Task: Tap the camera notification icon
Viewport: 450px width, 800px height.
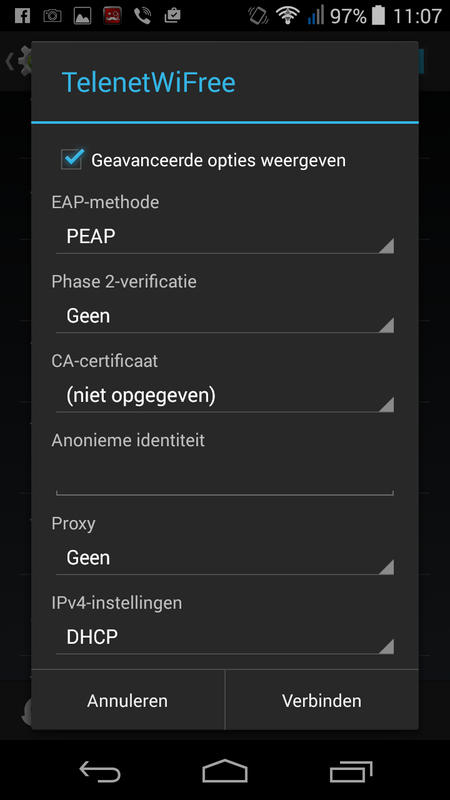Action: [x=52, y=16]
